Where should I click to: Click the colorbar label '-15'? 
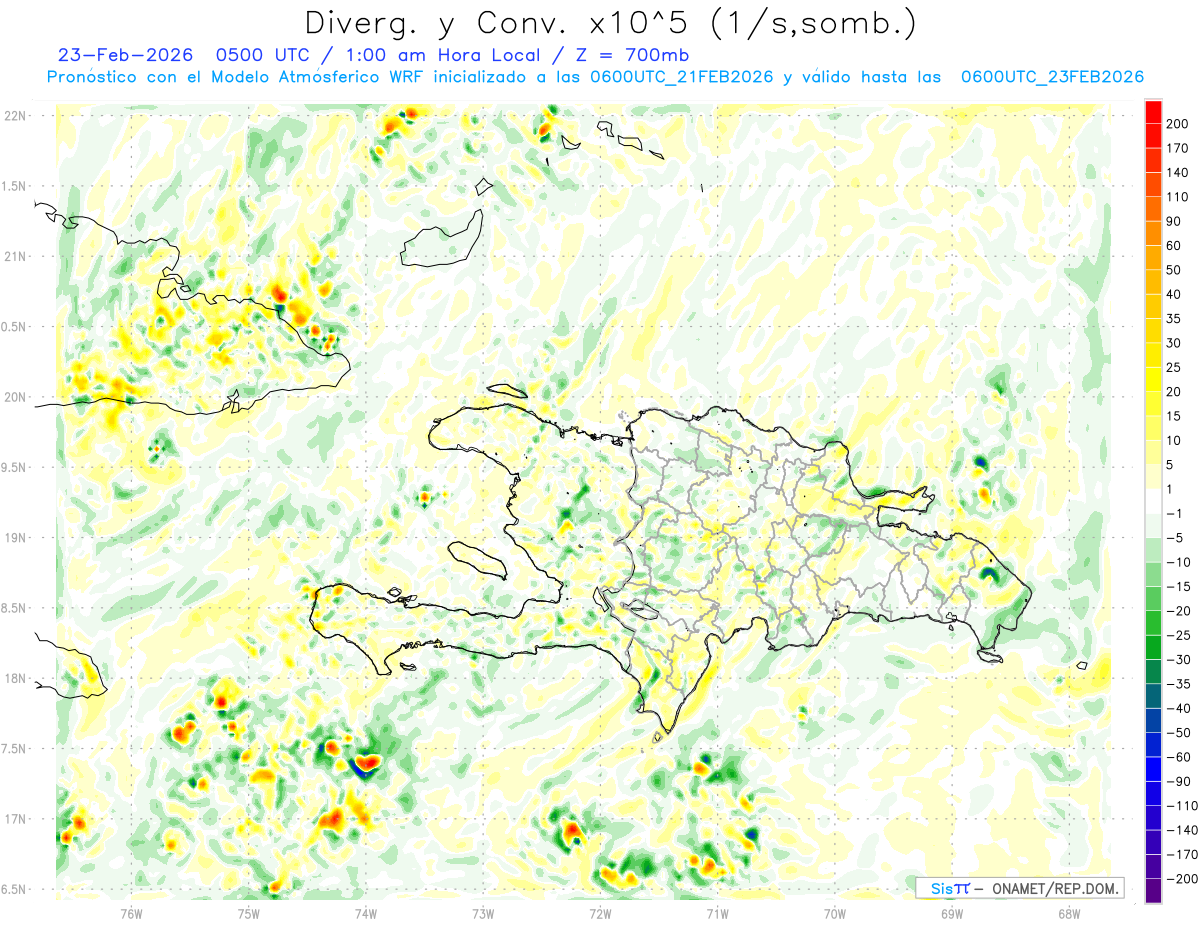point(1180,587)
